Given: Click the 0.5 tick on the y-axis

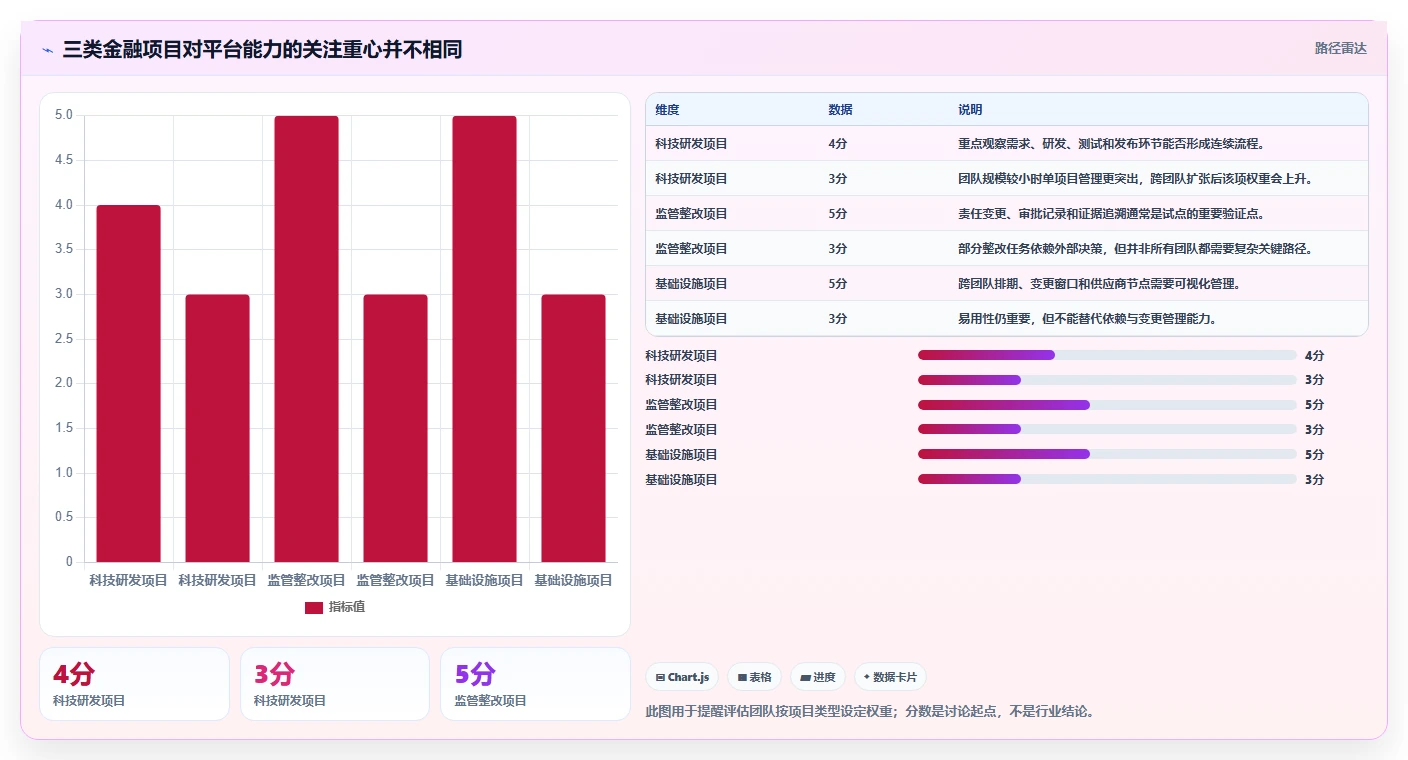Looking at the screenshot, I should tap(64, 517).
